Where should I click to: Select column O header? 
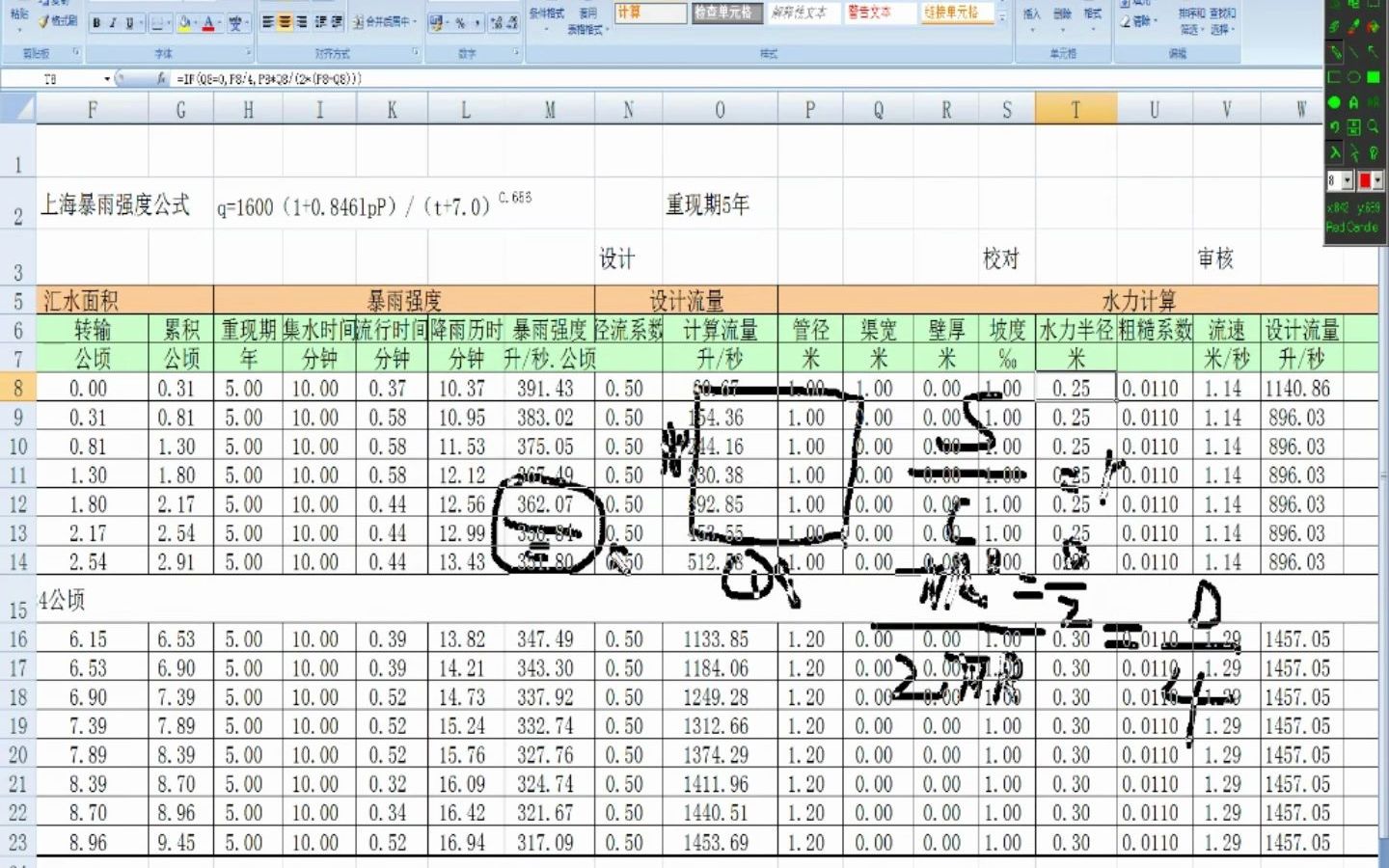(720, 109)
